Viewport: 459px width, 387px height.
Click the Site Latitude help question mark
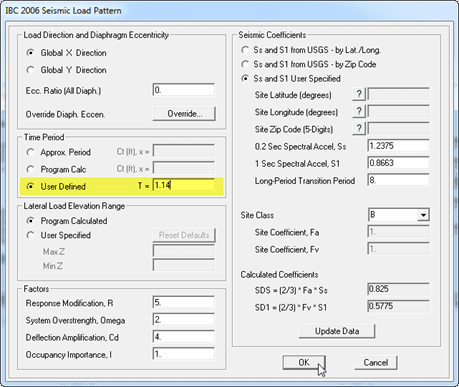coord(359,94)
